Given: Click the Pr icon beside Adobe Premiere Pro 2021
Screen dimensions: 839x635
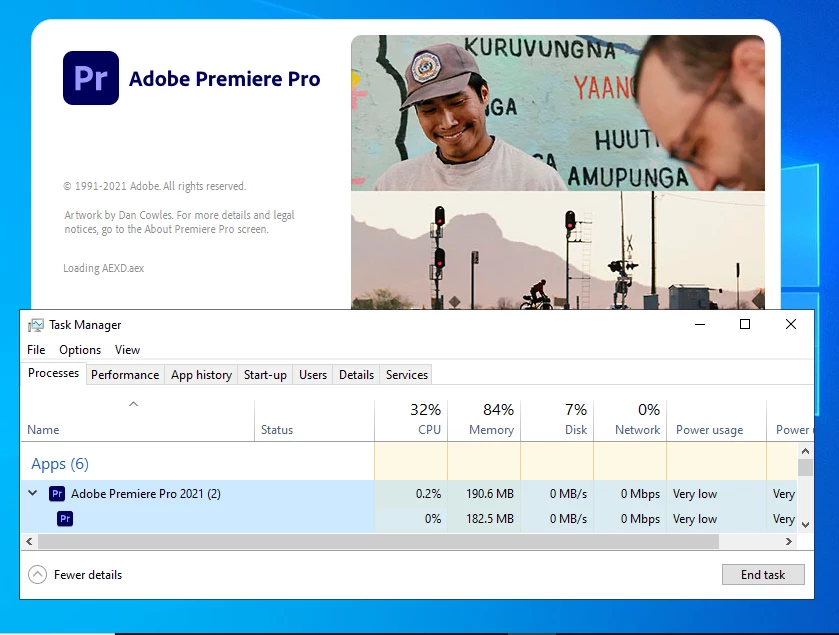Looking at the screenshot, I should click(57, 493).
